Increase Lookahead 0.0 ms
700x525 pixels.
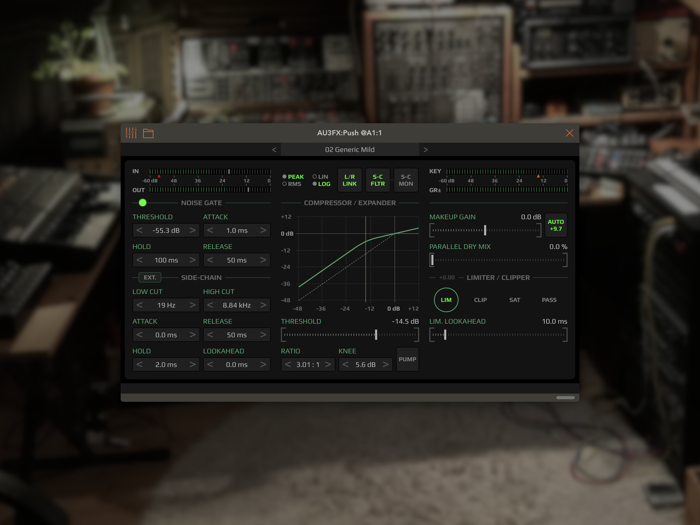(x=263, y=364)
